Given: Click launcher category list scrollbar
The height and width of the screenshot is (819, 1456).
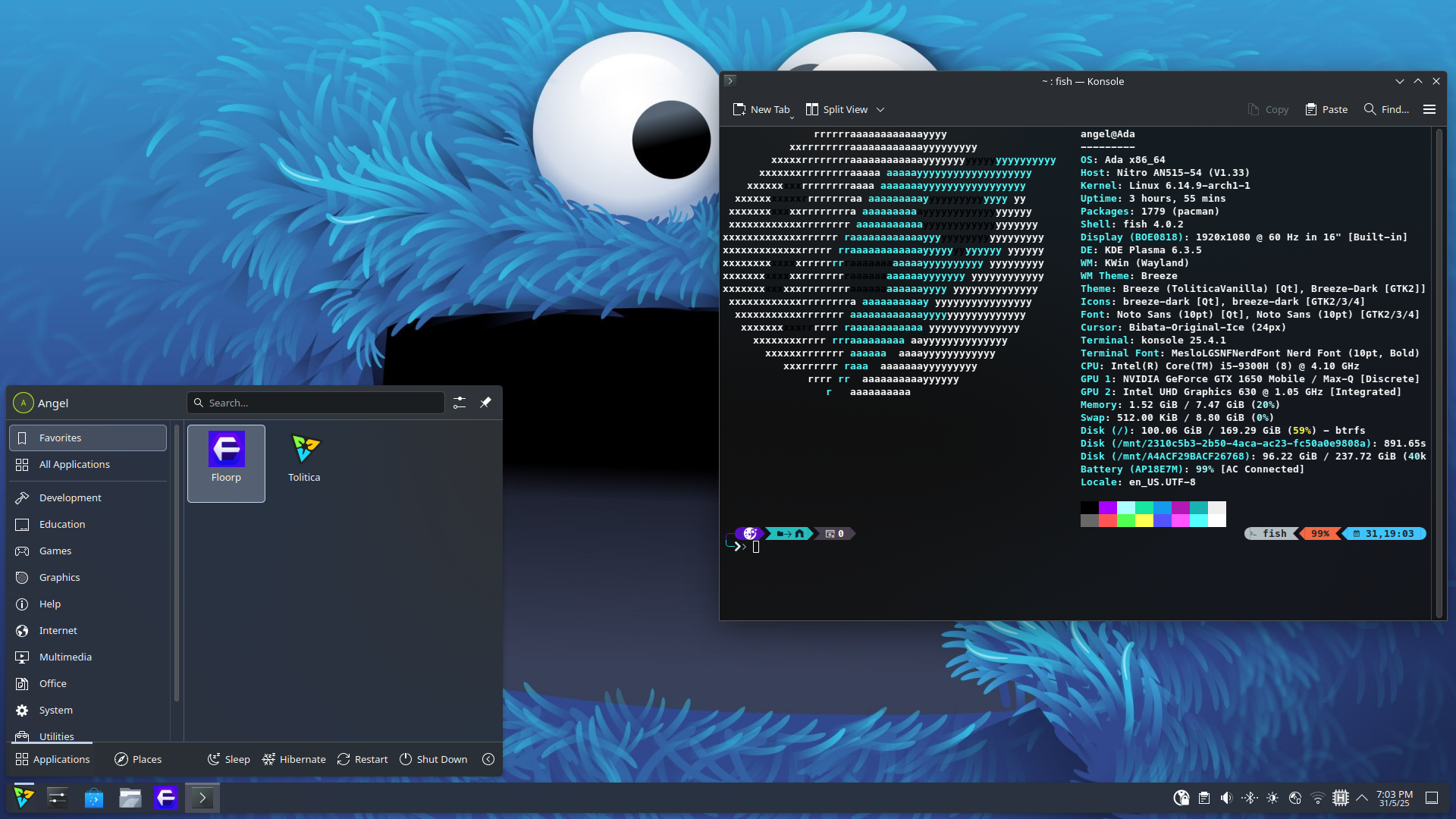Looking at the screenshot, I should point(177,561).
